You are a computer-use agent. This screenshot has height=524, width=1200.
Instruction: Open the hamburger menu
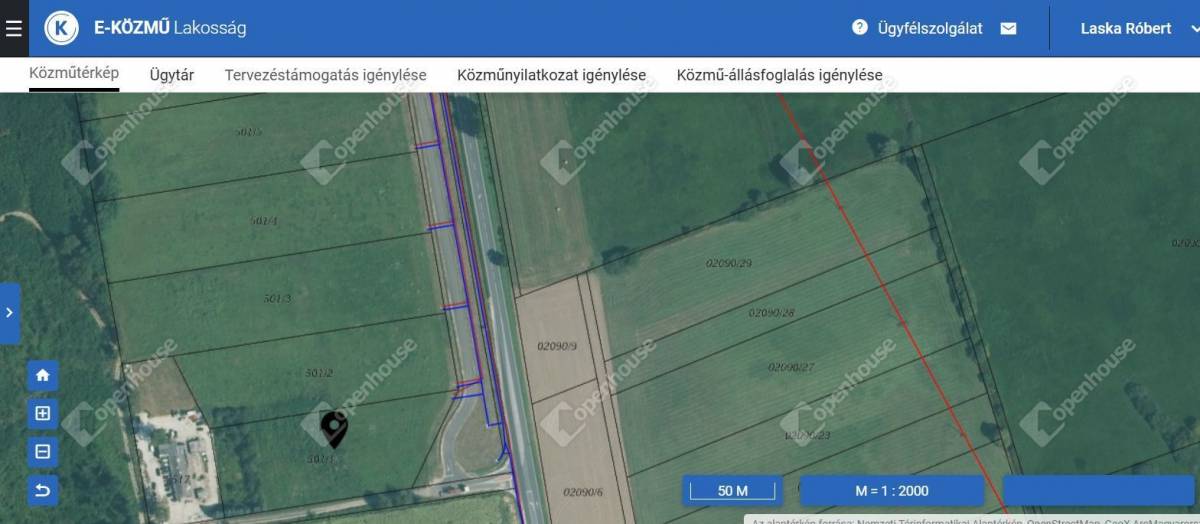click(x=14, y=28)
